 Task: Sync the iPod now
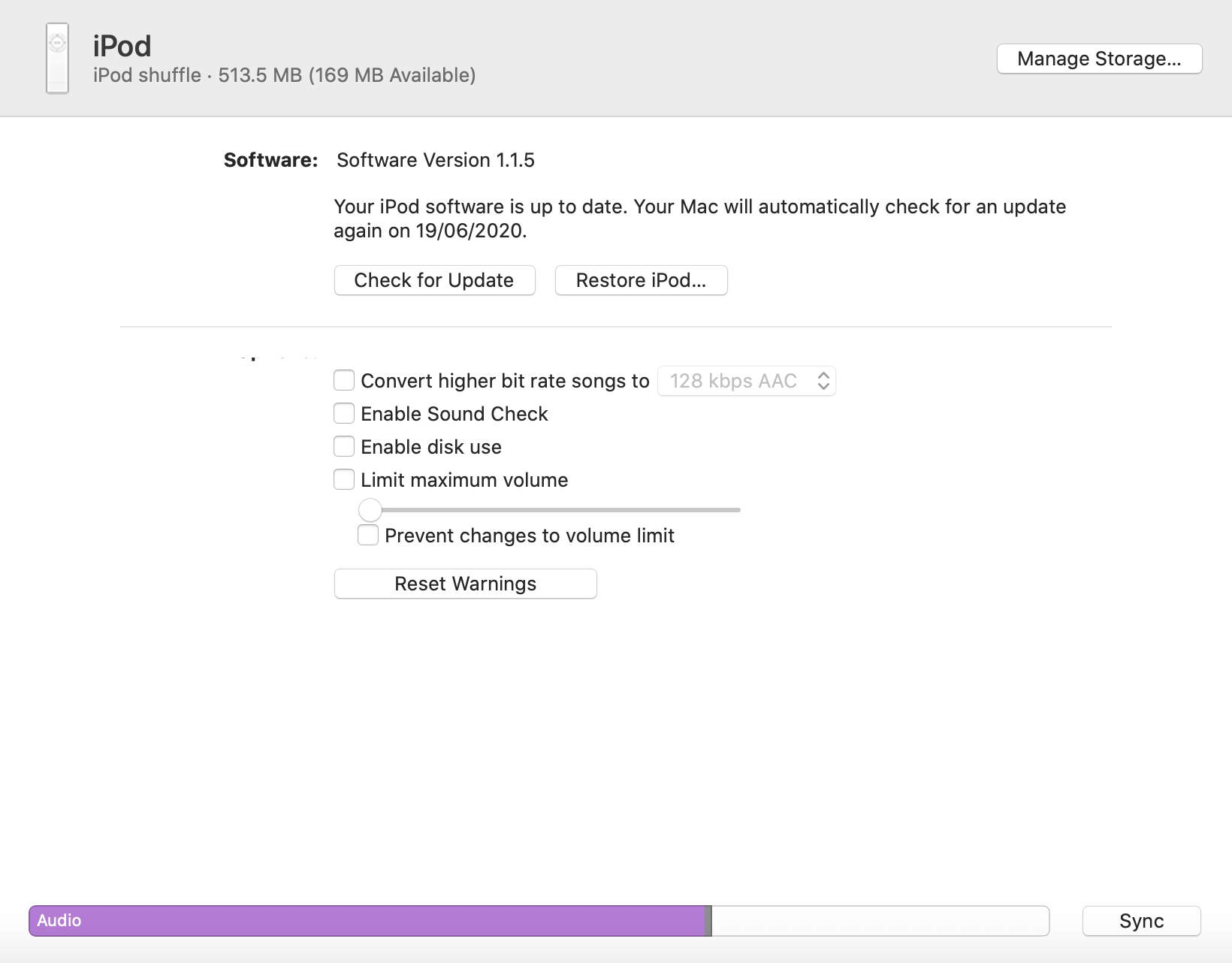[x=1141, y=921]
